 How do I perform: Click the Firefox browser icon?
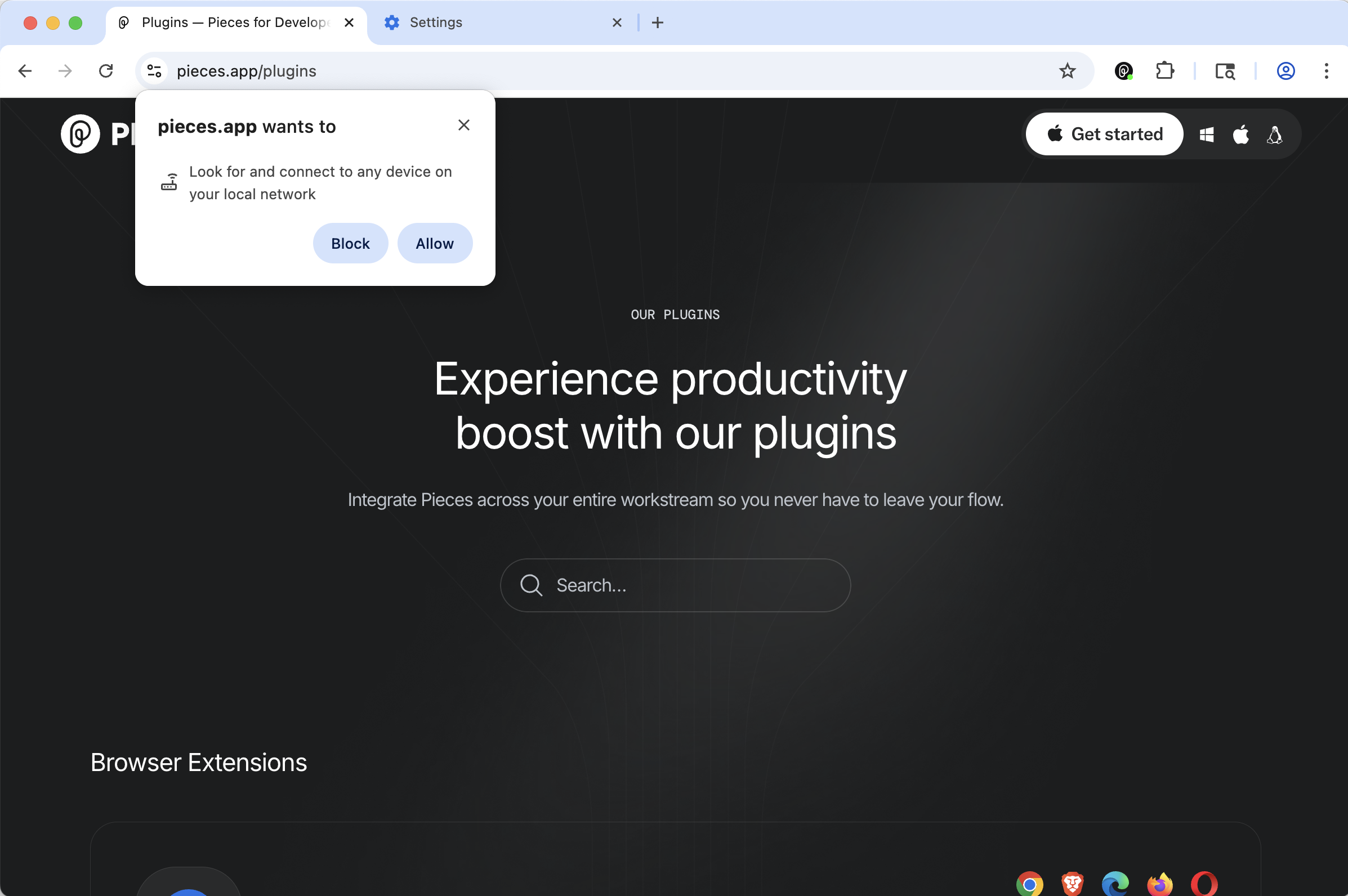click(x=1159, y=883)
